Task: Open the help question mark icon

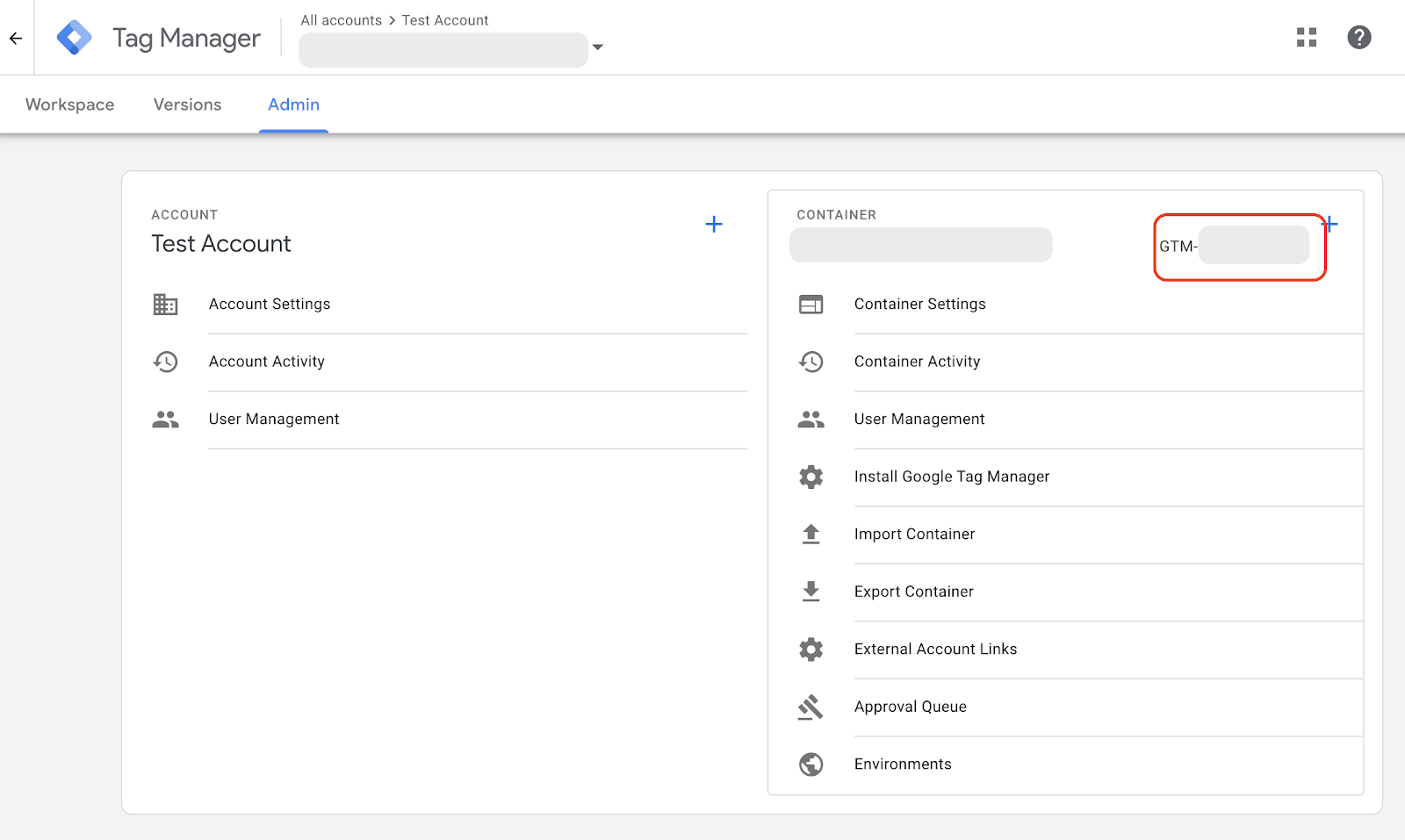Action: coord(1359,37)
